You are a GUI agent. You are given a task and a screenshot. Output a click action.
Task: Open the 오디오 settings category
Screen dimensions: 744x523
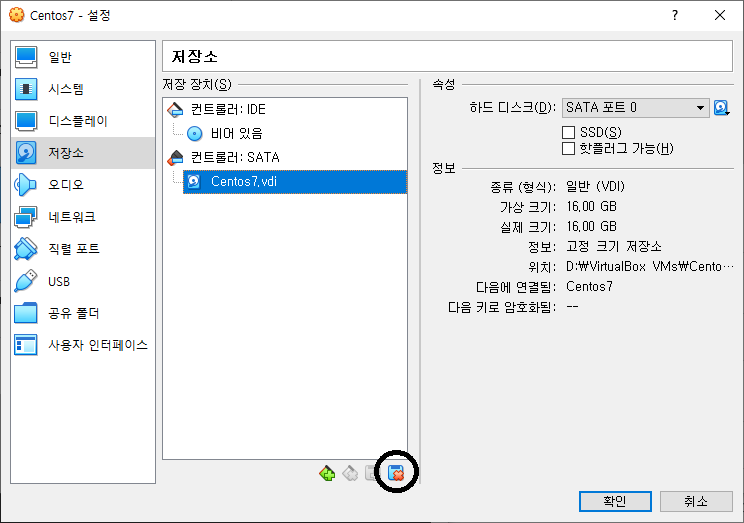coord(83,185)
